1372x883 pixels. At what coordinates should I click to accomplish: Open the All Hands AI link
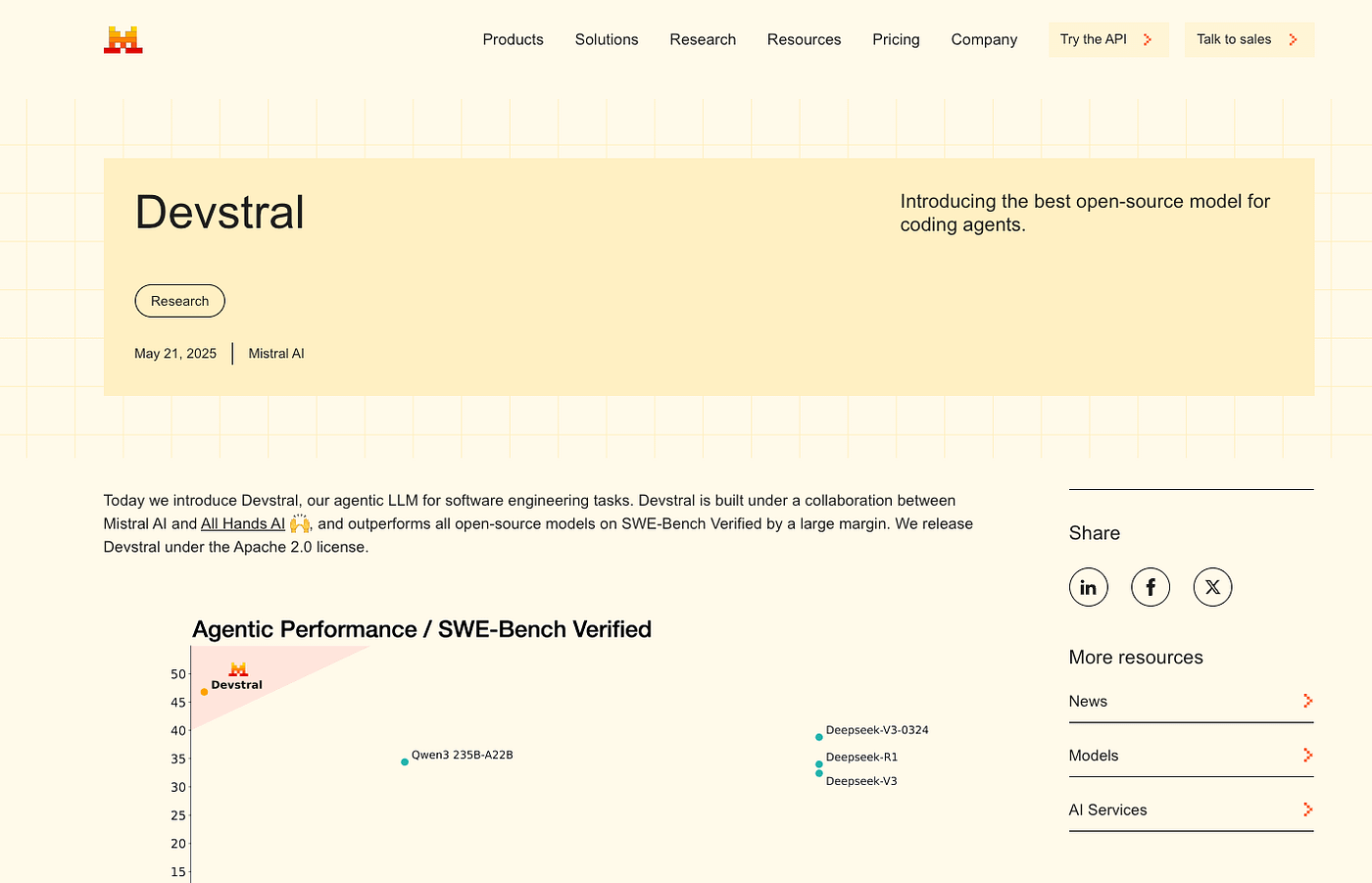click(243, 523)
